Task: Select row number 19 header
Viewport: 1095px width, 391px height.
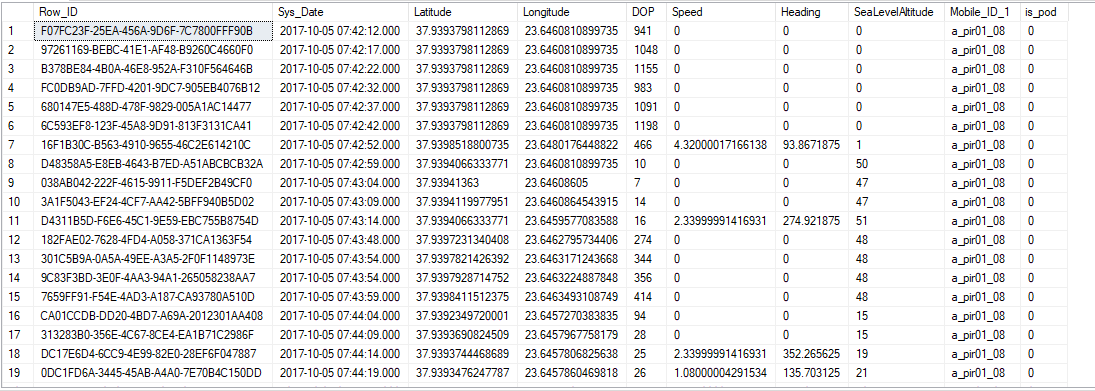Action: [x=17, y=374]
